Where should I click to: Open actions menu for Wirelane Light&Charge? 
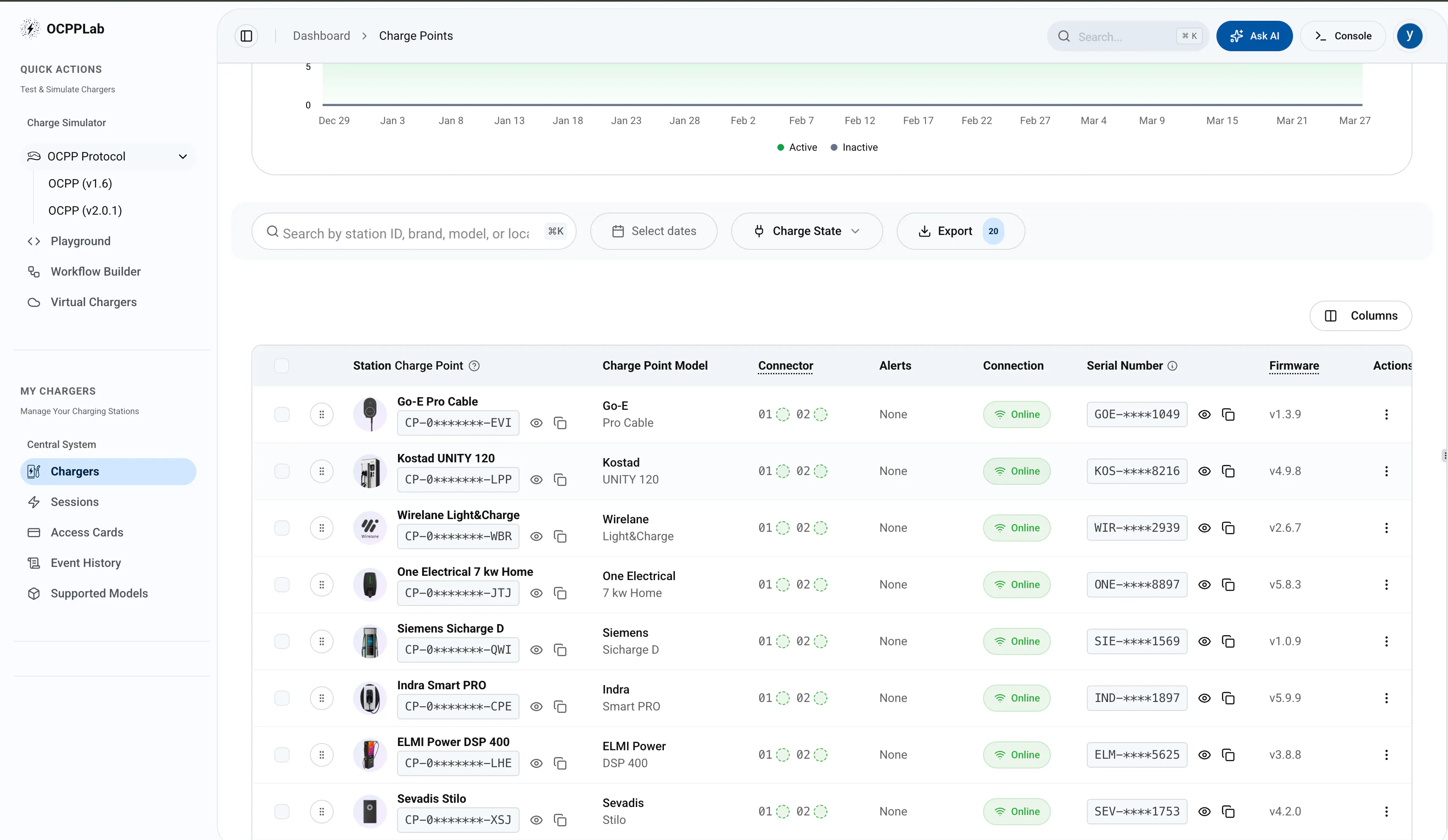tap(1386, 528)
